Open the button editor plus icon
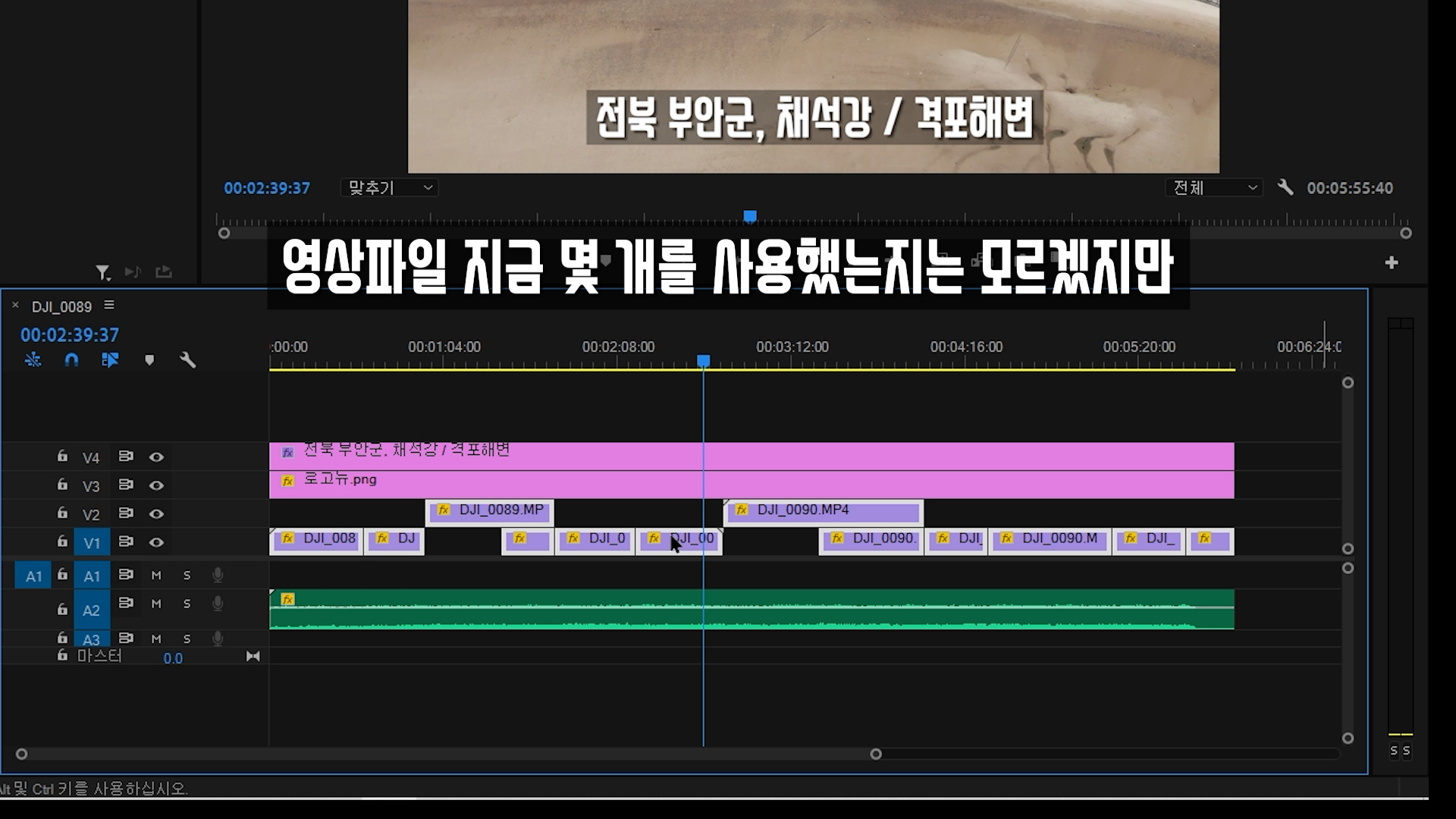Viewport: 1456px width, 819px height. coord(1391,262)
